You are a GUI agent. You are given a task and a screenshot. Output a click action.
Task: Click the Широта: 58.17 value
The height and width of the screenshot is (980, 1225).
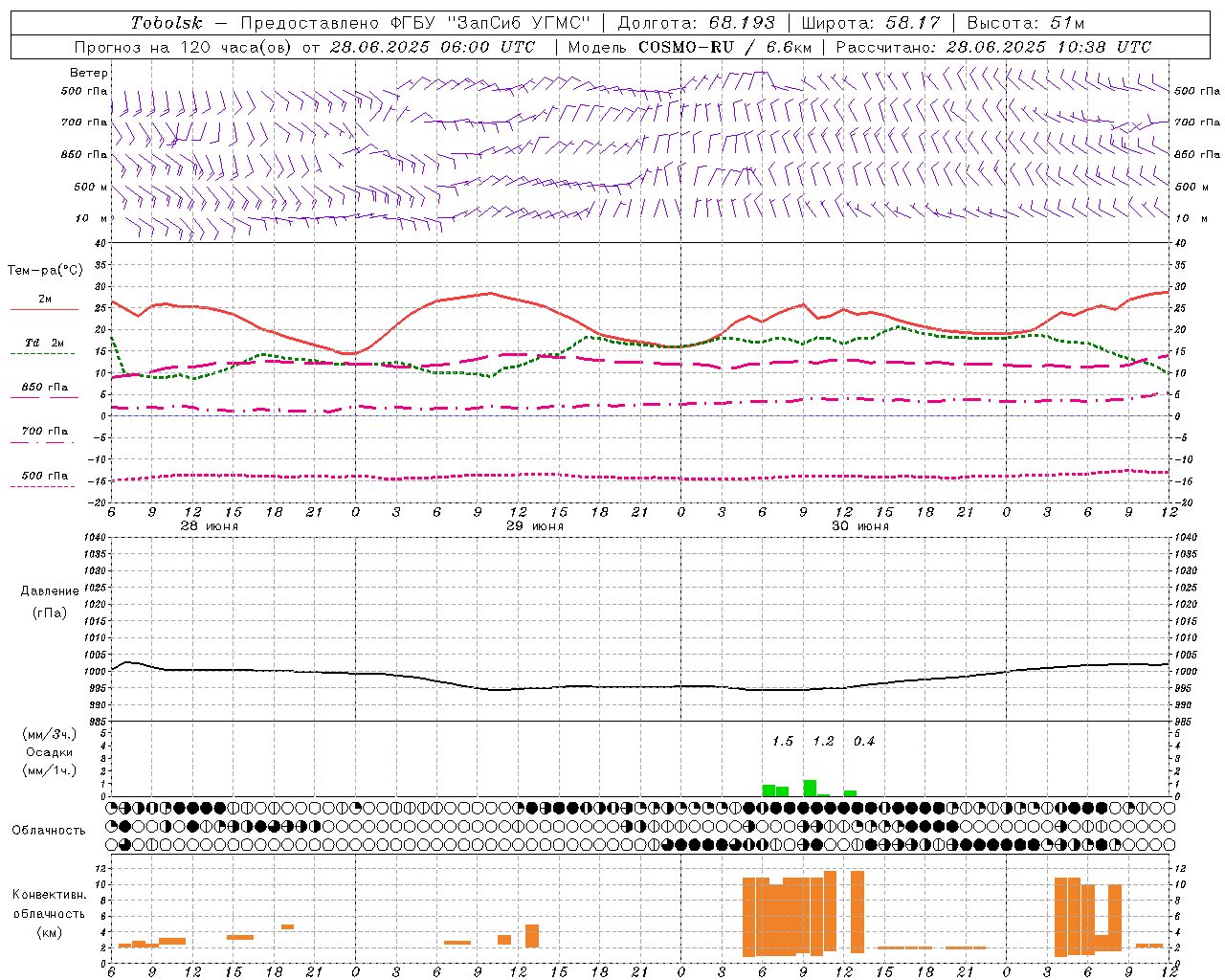tap(871, 23)
